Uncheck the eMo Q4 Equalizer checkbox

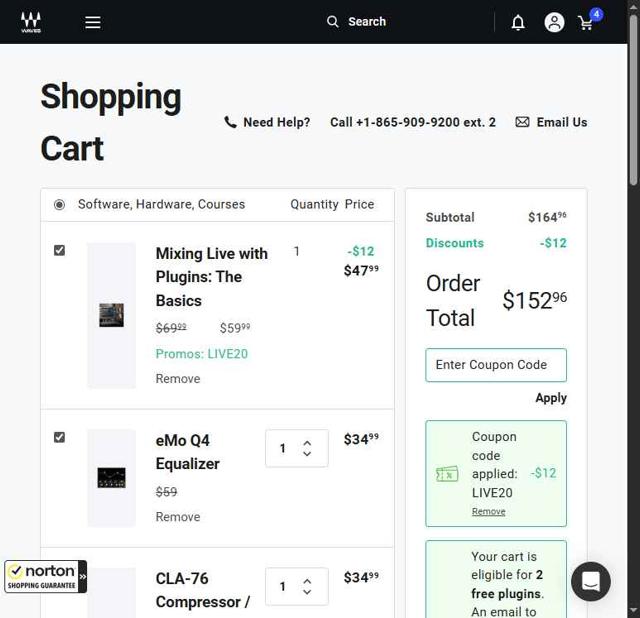point(59,437)
